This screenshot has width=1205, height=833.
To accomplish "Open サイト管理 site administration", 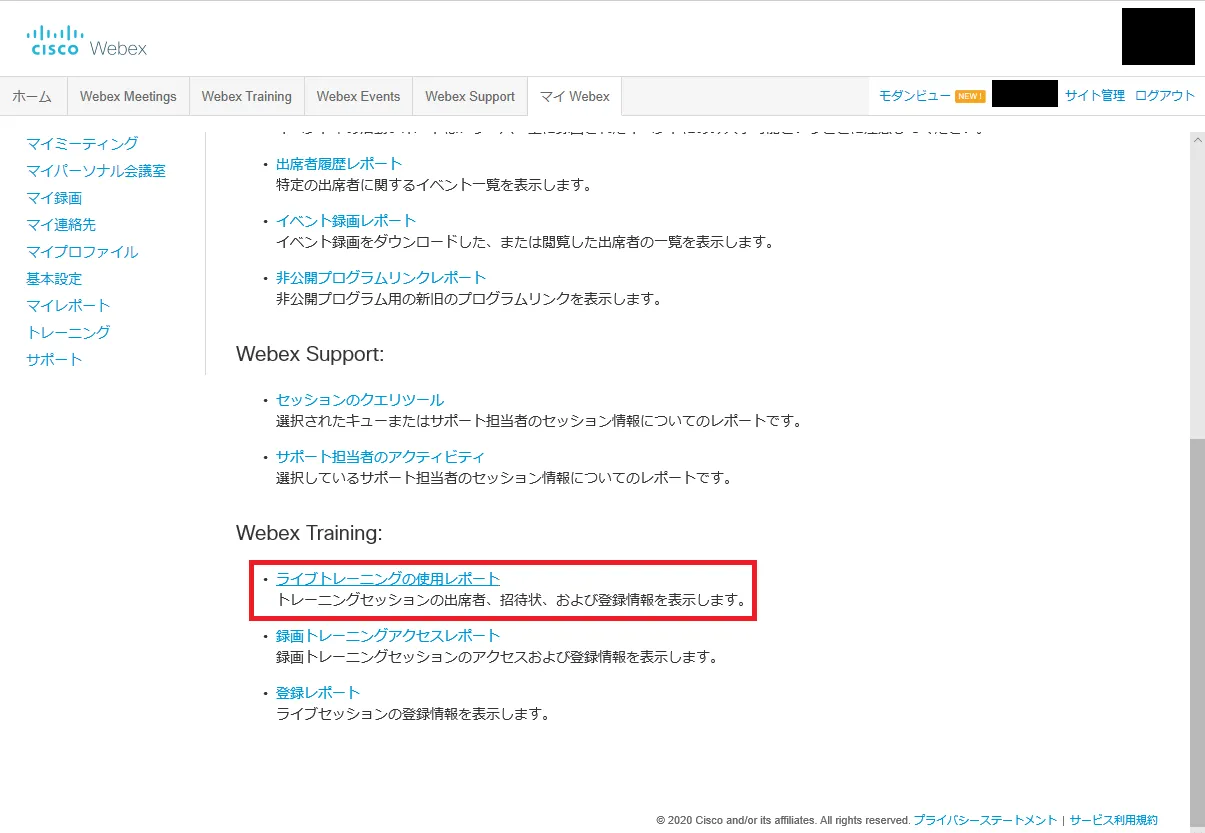I will point(1094,96).
